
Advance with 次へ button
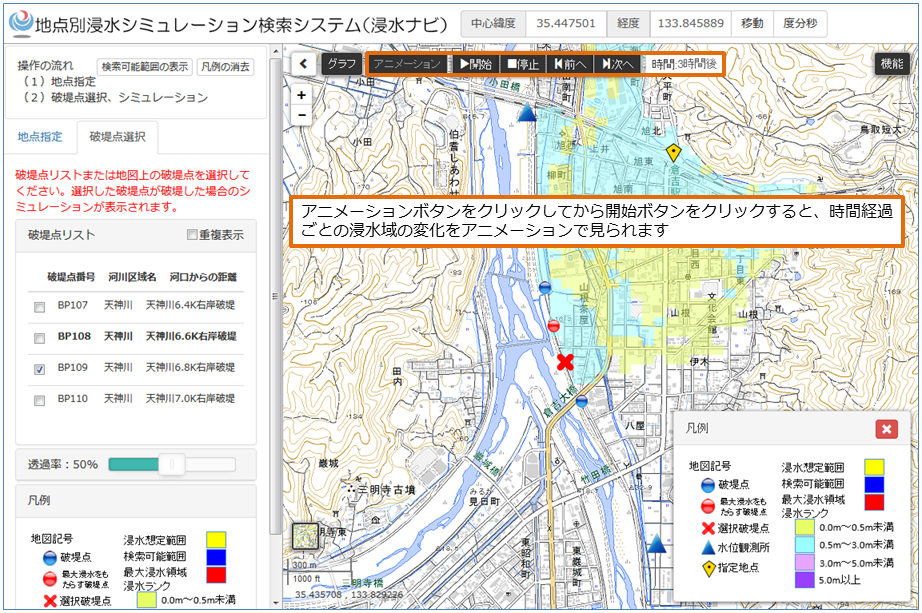click(x=617, y=64)
